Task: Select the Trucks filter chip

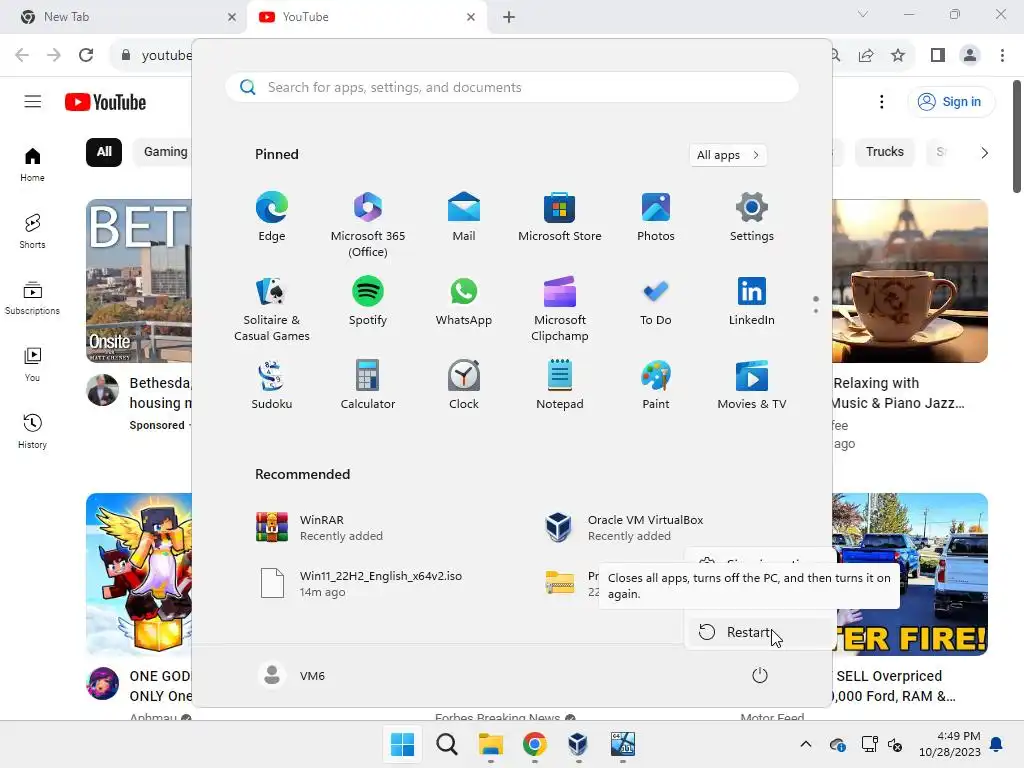Action: 885,152
